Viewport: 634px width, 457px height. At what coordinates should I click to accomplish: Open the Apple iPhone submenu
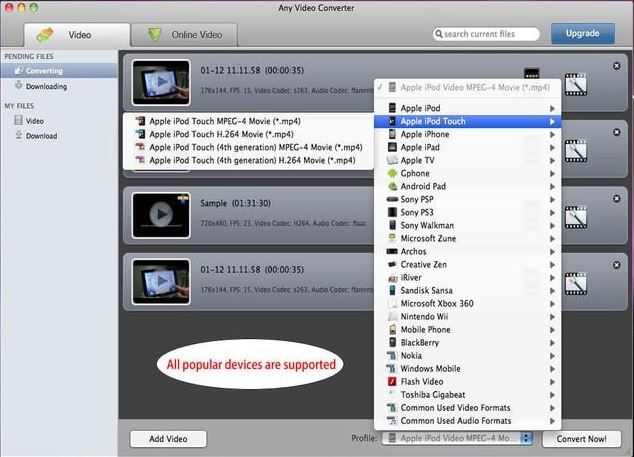coord(467,134)
